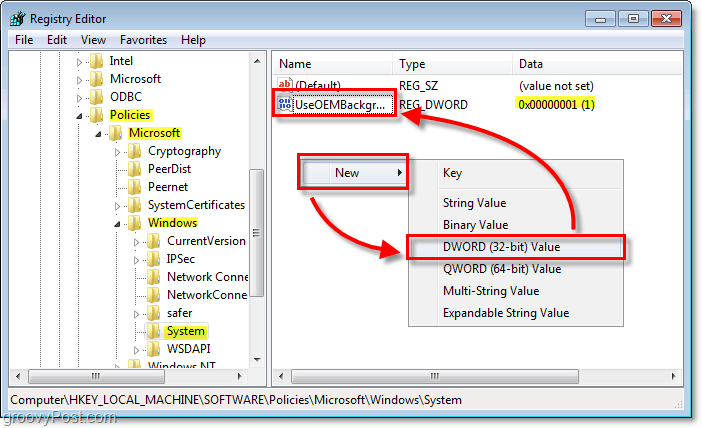Click values pane scroll right arrow
This screenshot has height=428, width=702.
[x=674, y=377]
